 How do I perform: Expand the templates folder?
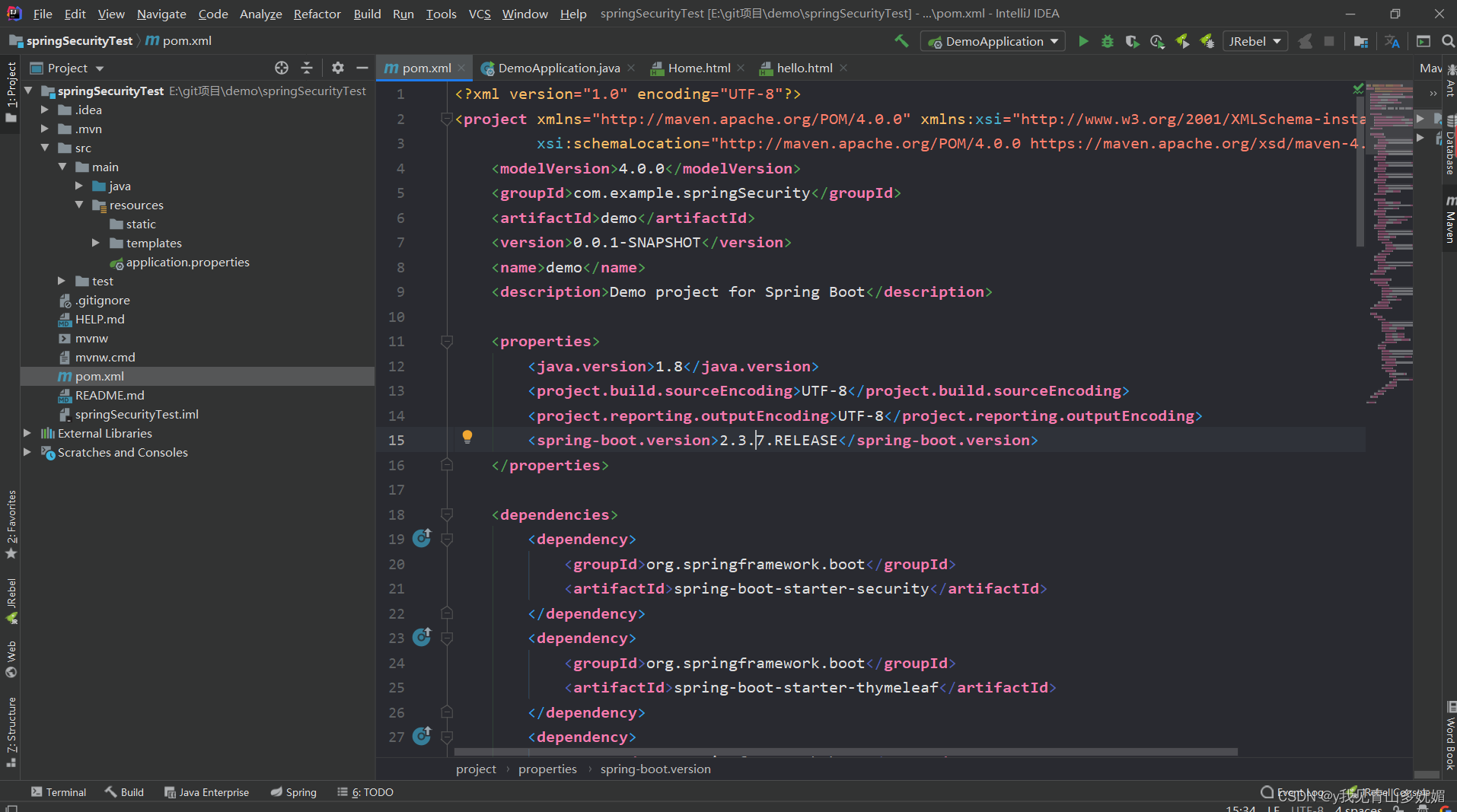(96, 243)
